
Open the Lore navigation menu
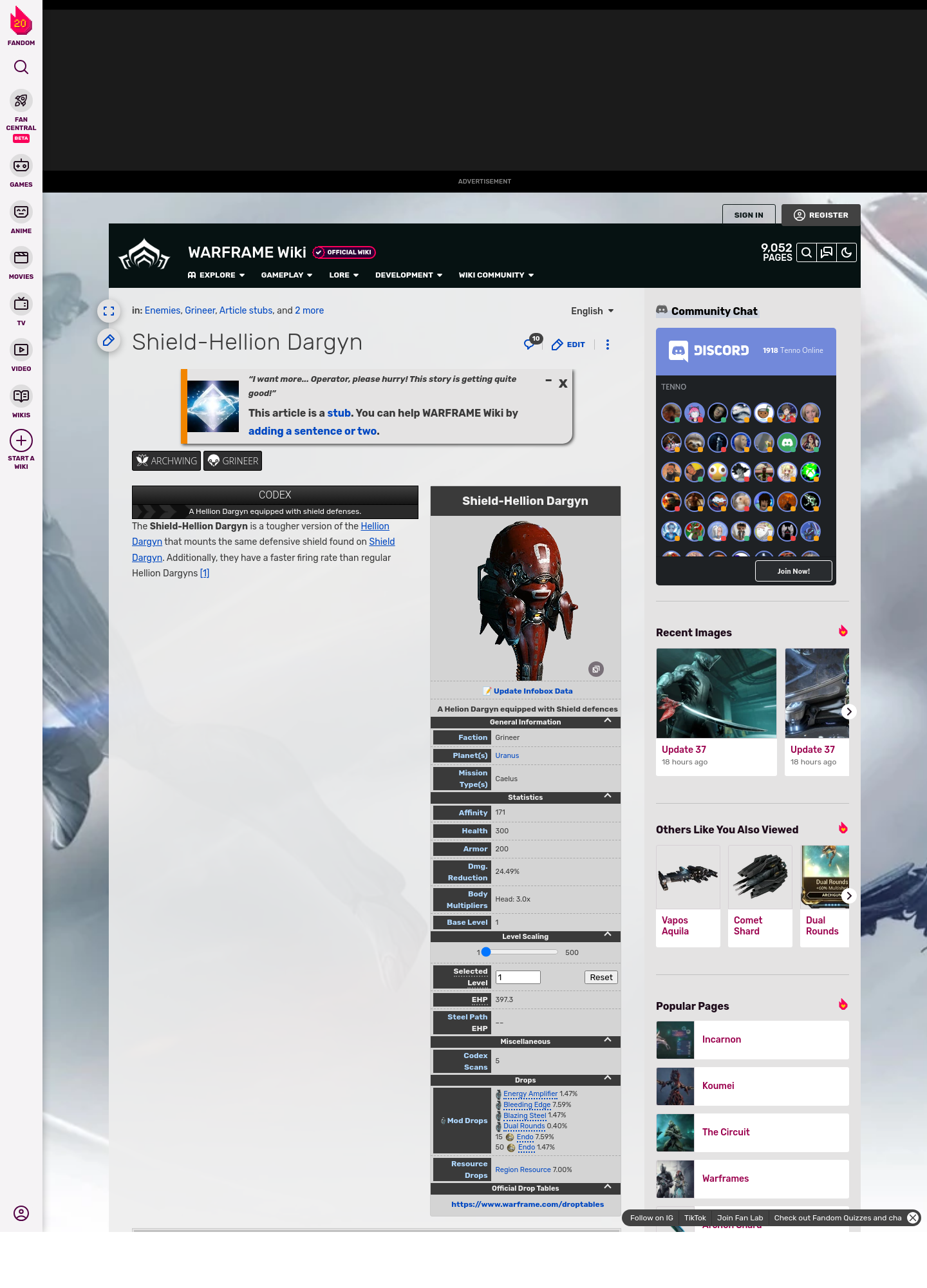(344, 275)
